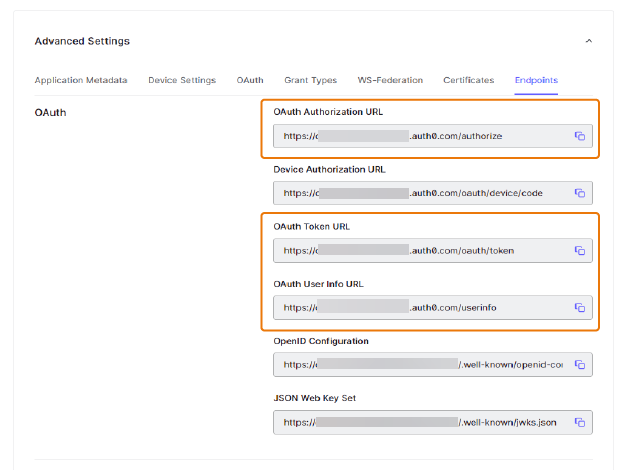Copy the OpenID Configuration URL
This screenshot has height=470, width=635.
click(580, 365)
